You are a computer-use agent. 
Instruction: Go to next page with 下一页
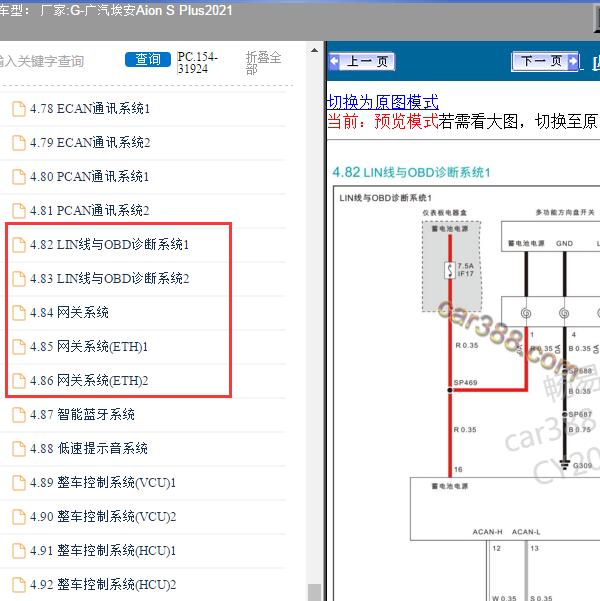pos(545,61)
